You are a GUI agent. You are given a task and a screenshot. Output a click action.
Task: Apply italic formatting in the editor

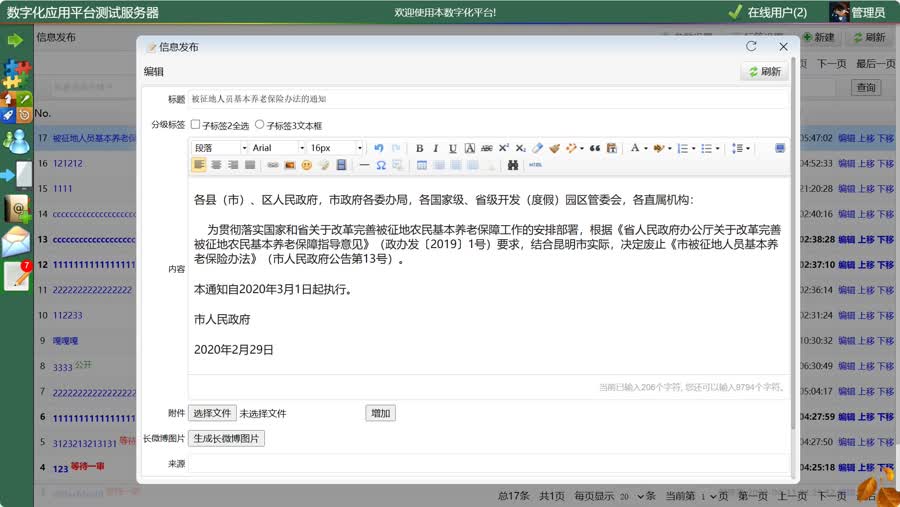tap(436, 148)
